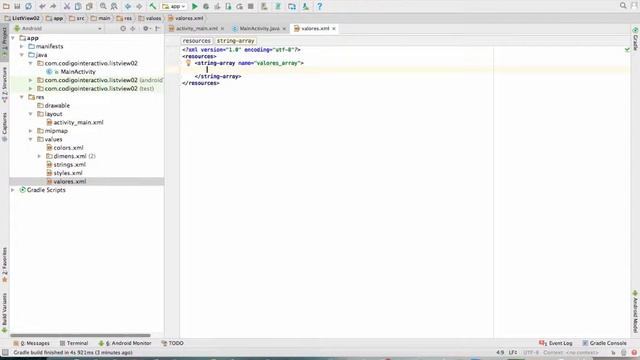Click the Cut scissors icon
This screenshot has width=640, height=360.
click(67, 6)
